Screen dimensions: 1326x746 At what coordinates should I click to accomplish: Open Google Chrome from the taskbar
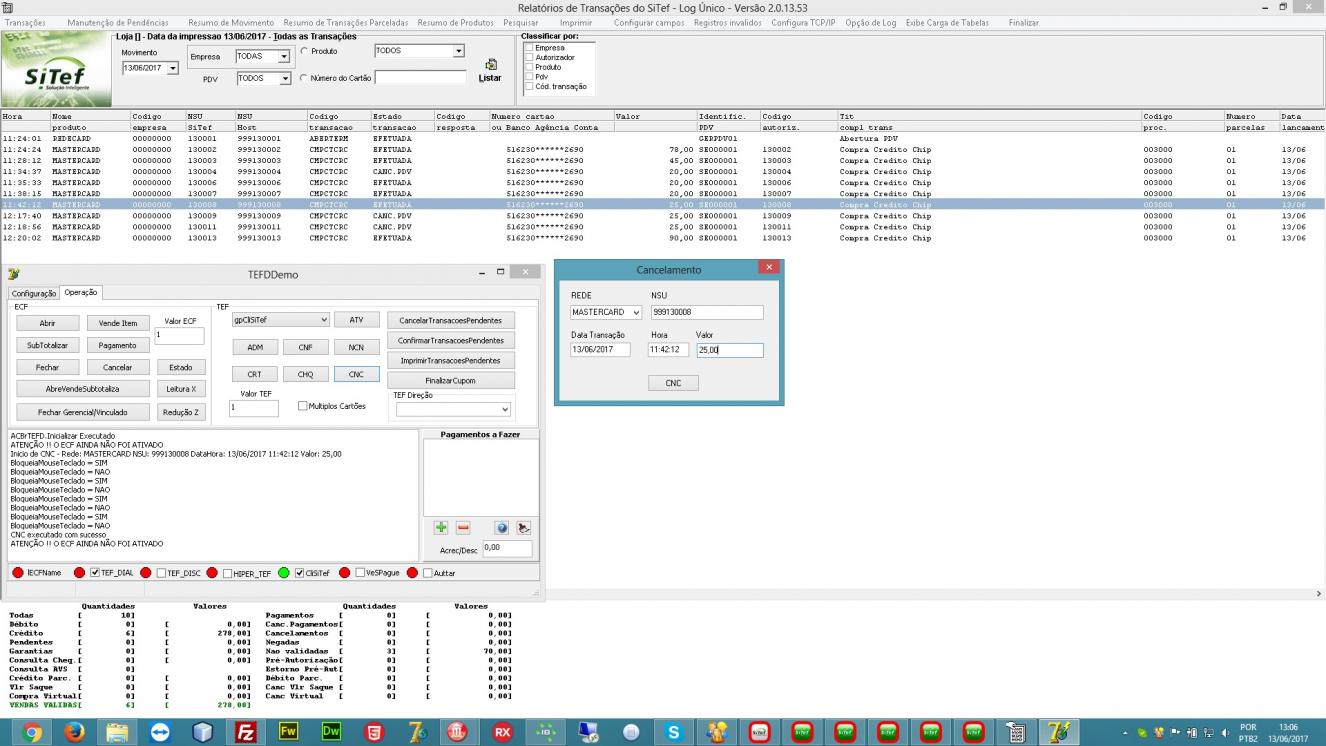32,732
